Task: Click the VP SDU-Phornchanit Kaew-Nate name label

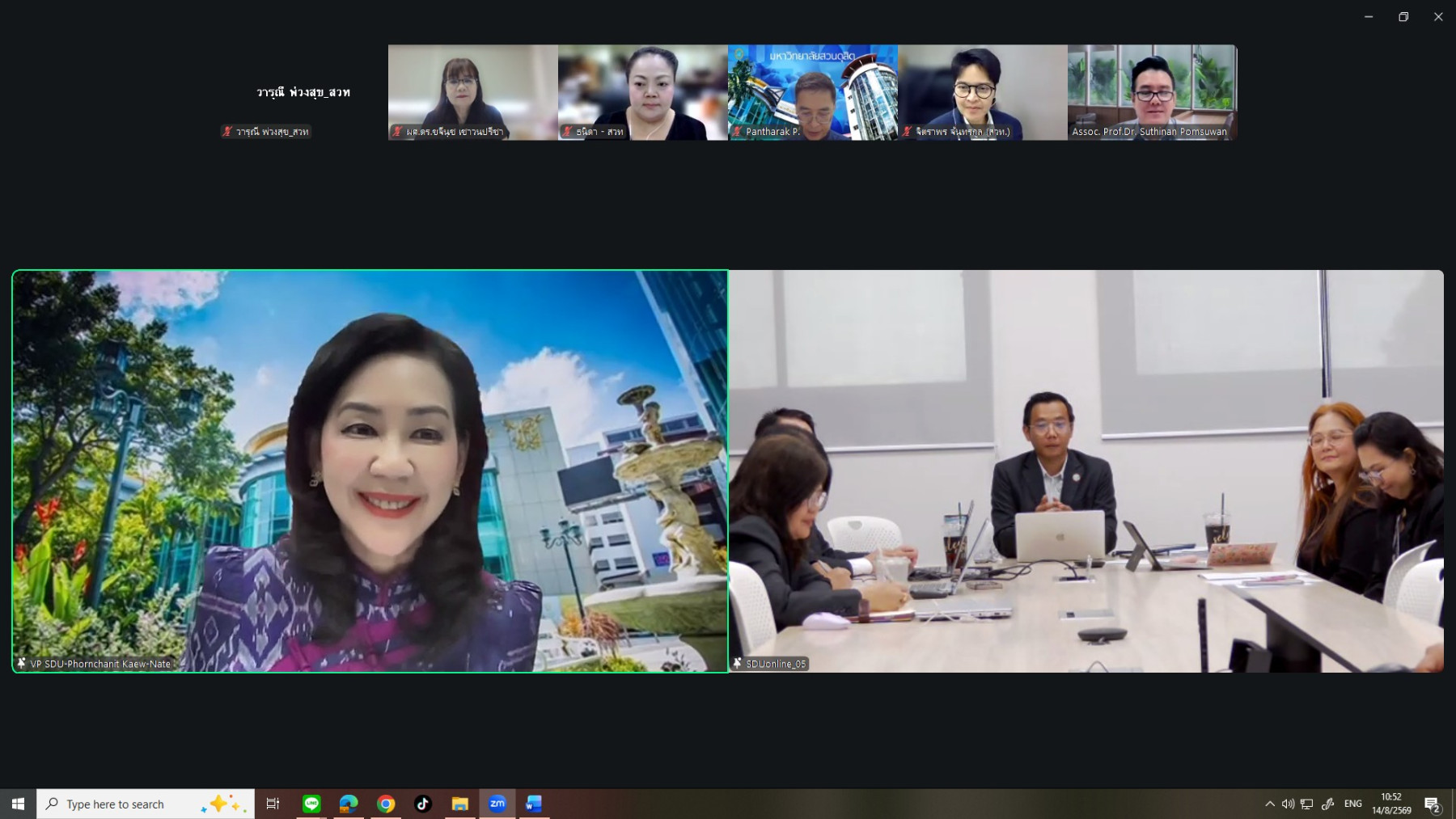Action: (101, 664)
